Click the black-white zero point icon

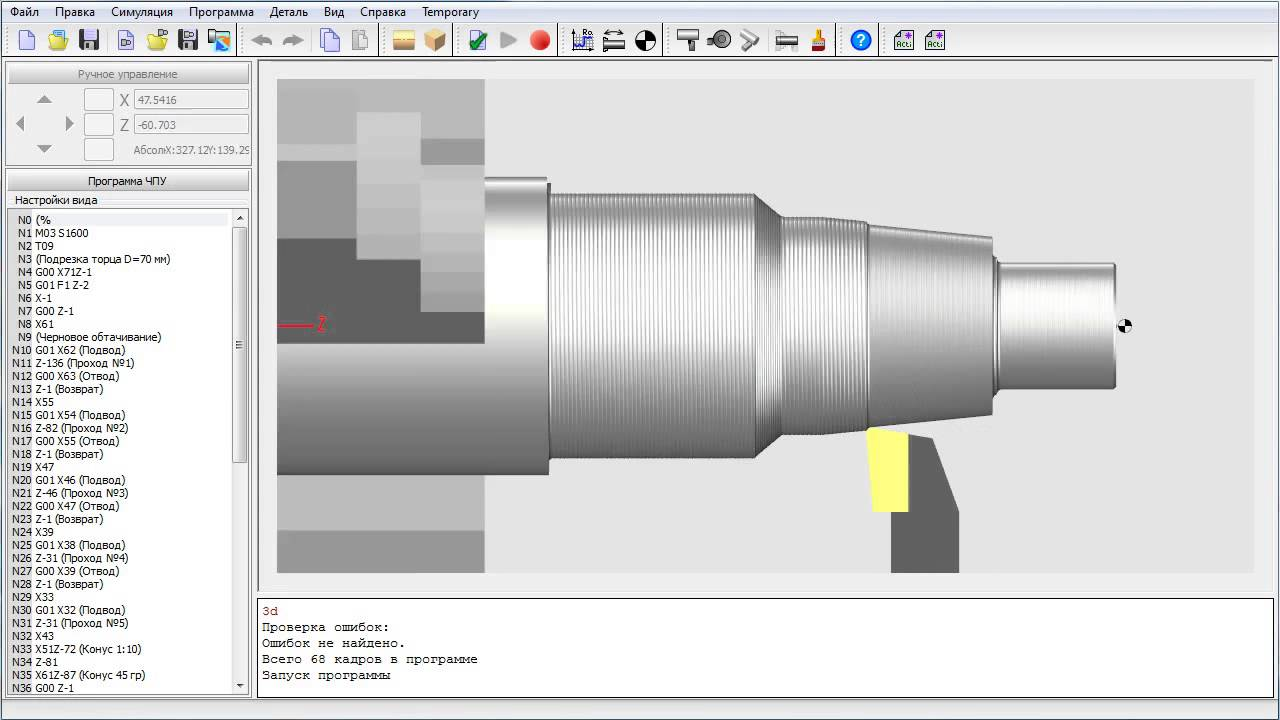tap(646, 40)
